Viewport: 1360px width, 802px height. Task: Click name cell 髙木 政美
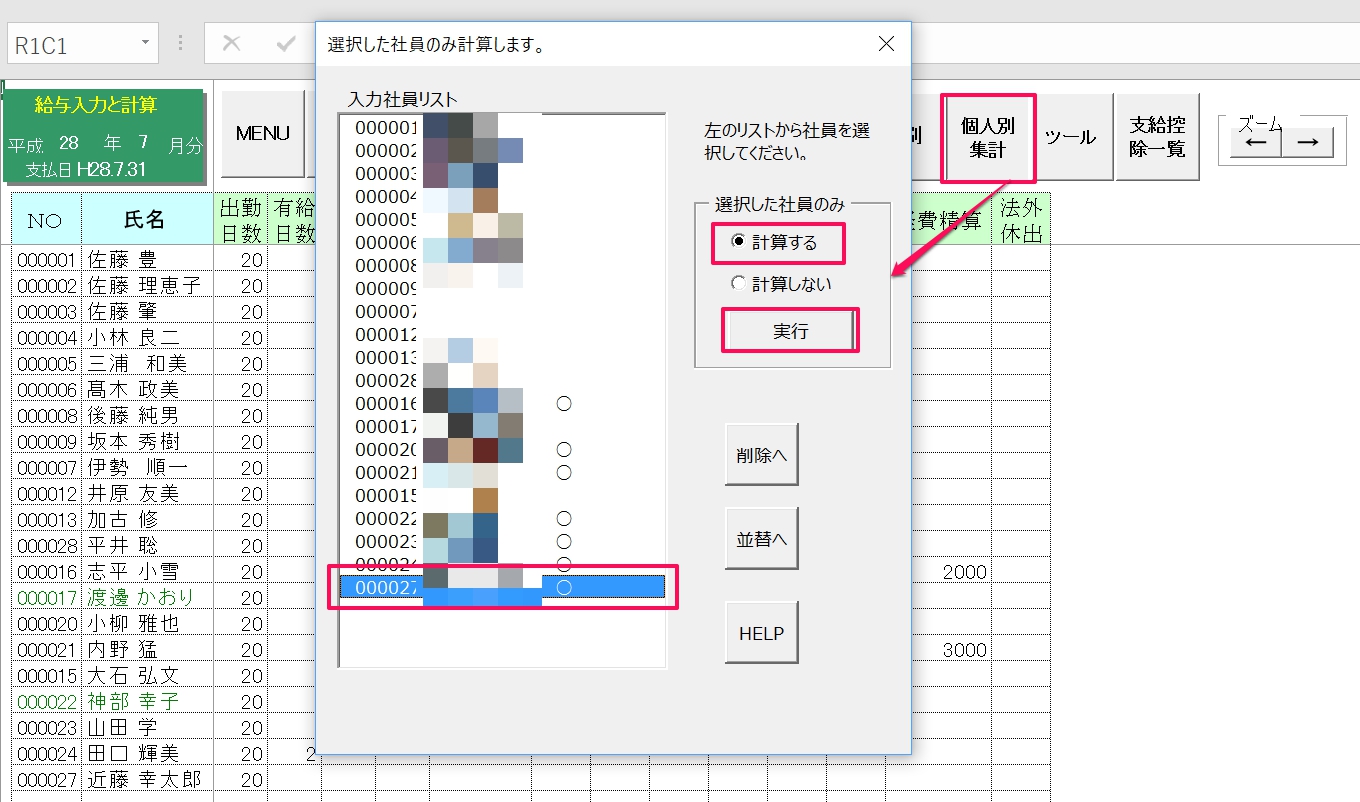point(147,389)
